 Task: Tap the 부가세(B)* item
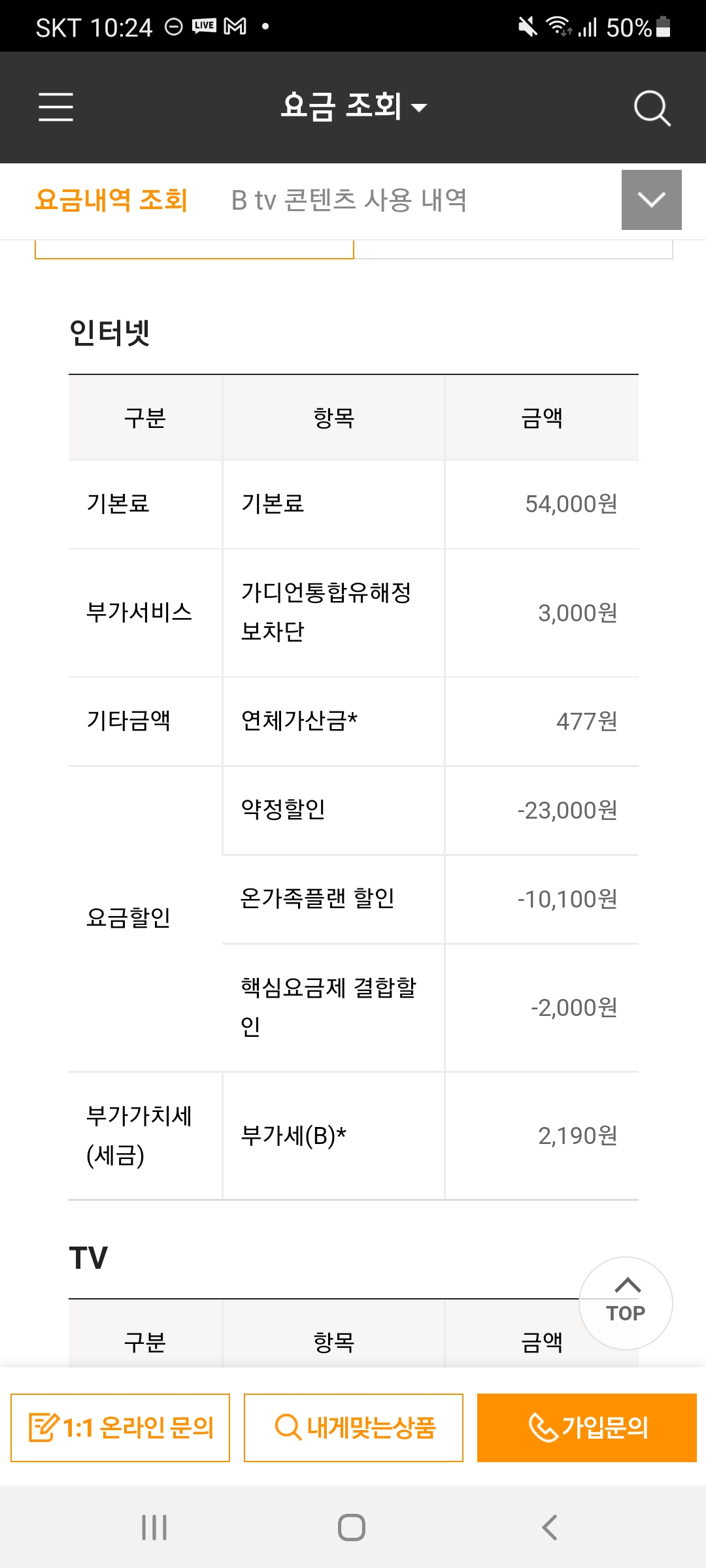click(294, 1135)
